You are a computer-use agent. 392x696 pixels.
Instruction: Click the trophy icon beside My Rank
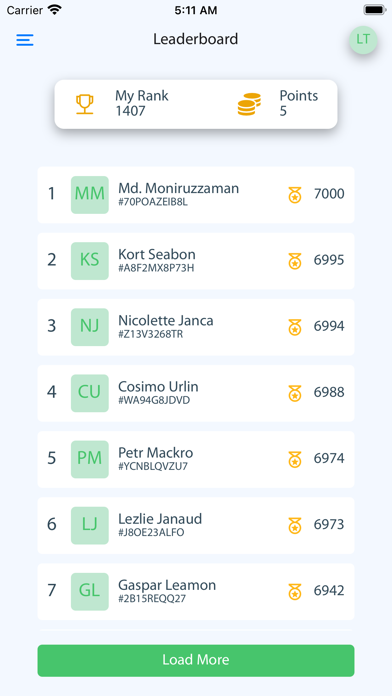(x=84, y=104)
